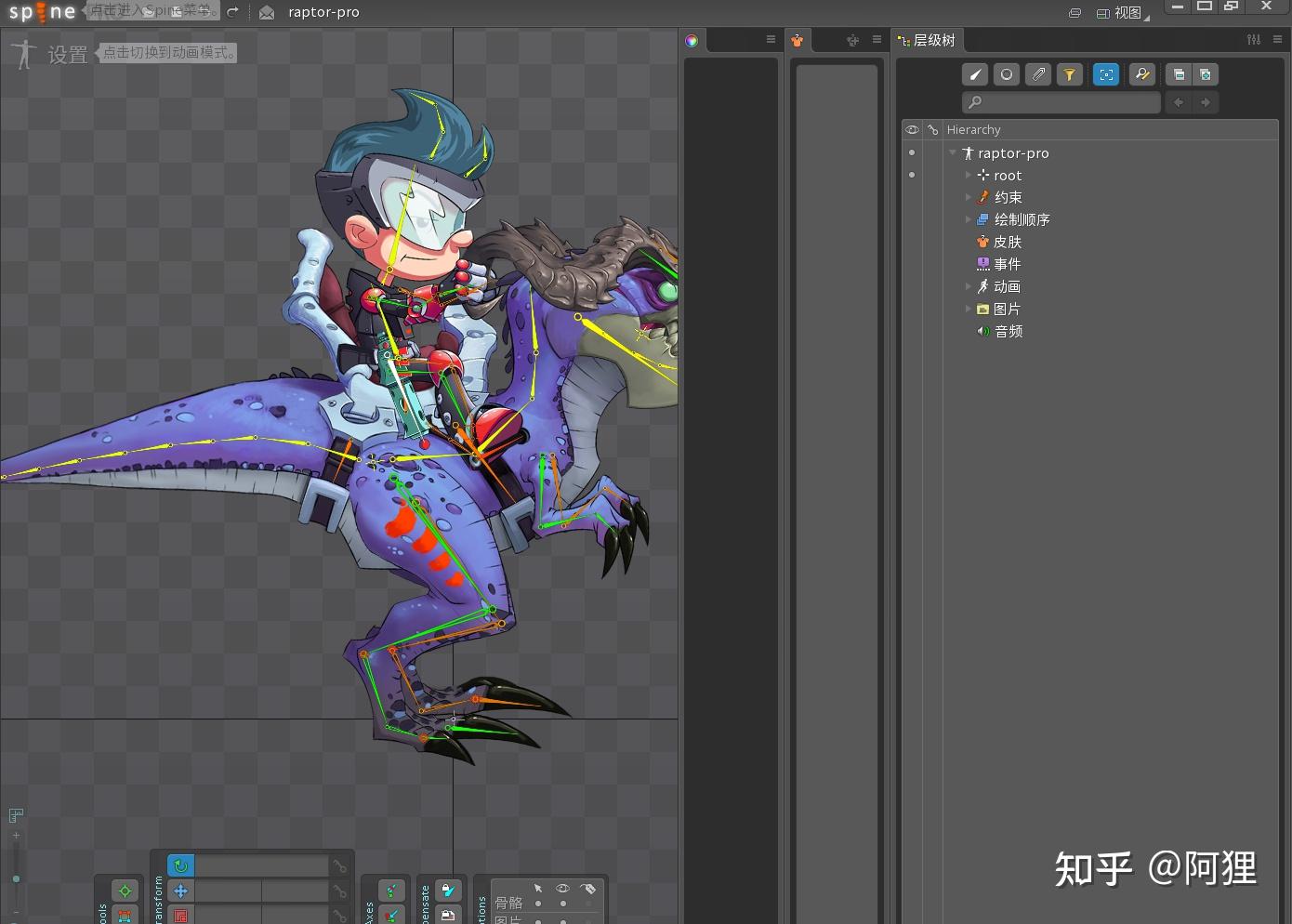Image resolution: width=1292 pixels, height=924 pixels.
Task: Switch to the 层级树 tab
Action: pos(928,40)
